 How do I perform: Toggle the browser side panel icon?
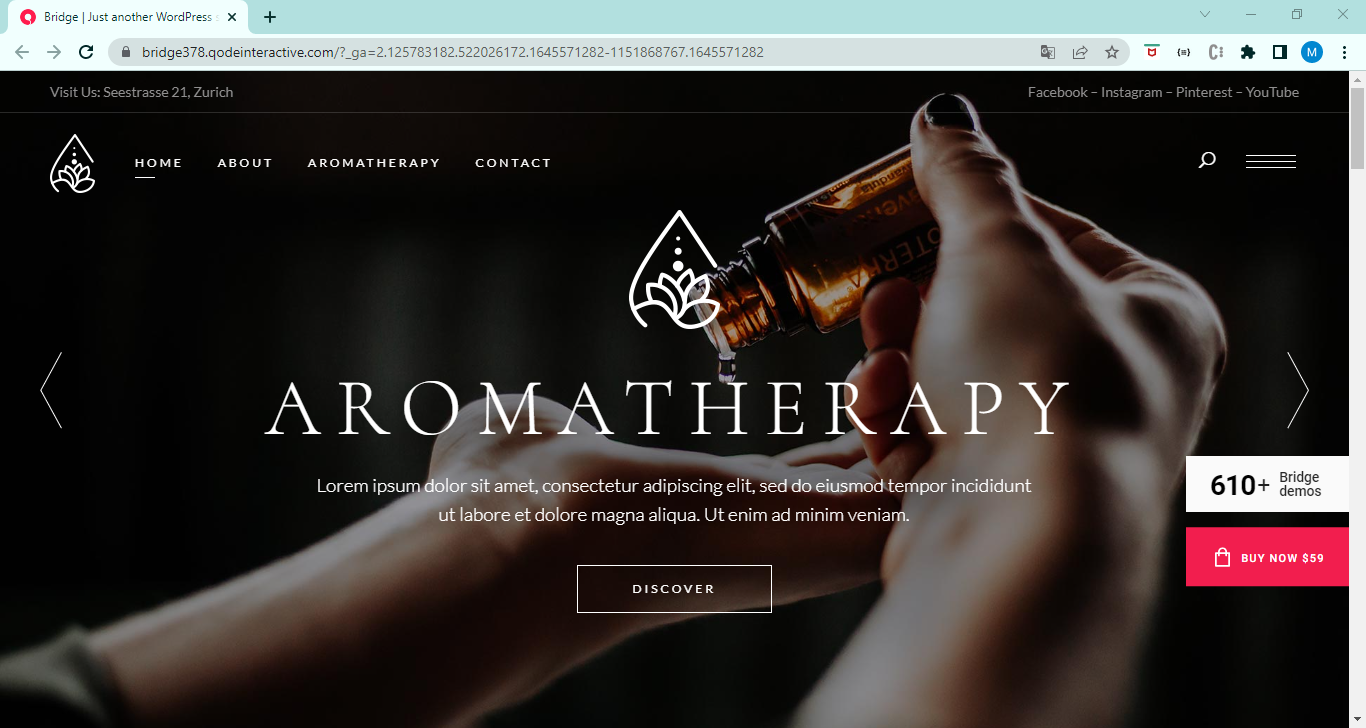pyautogui.click(x=1279, y=52)
